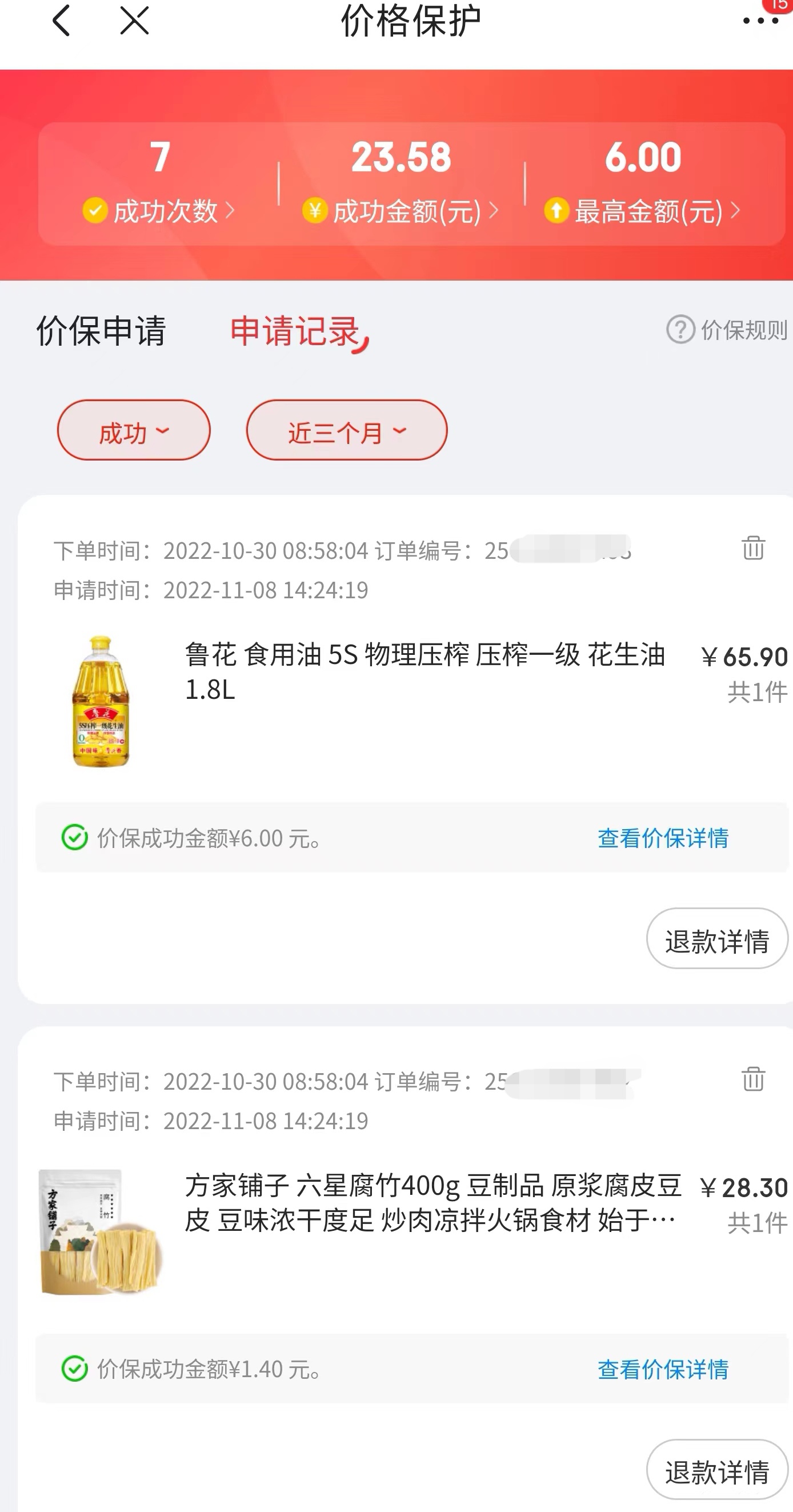
Task: Switch to the 价保申请 tab
Action: 101,331
